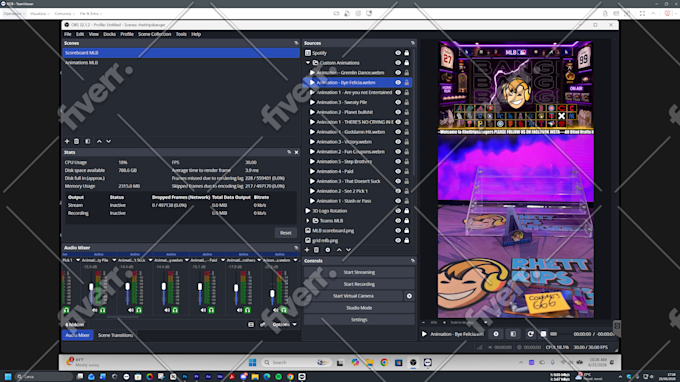Open source properties gear in Sources toolbar
Screen dimensions: 680x382
328,250
